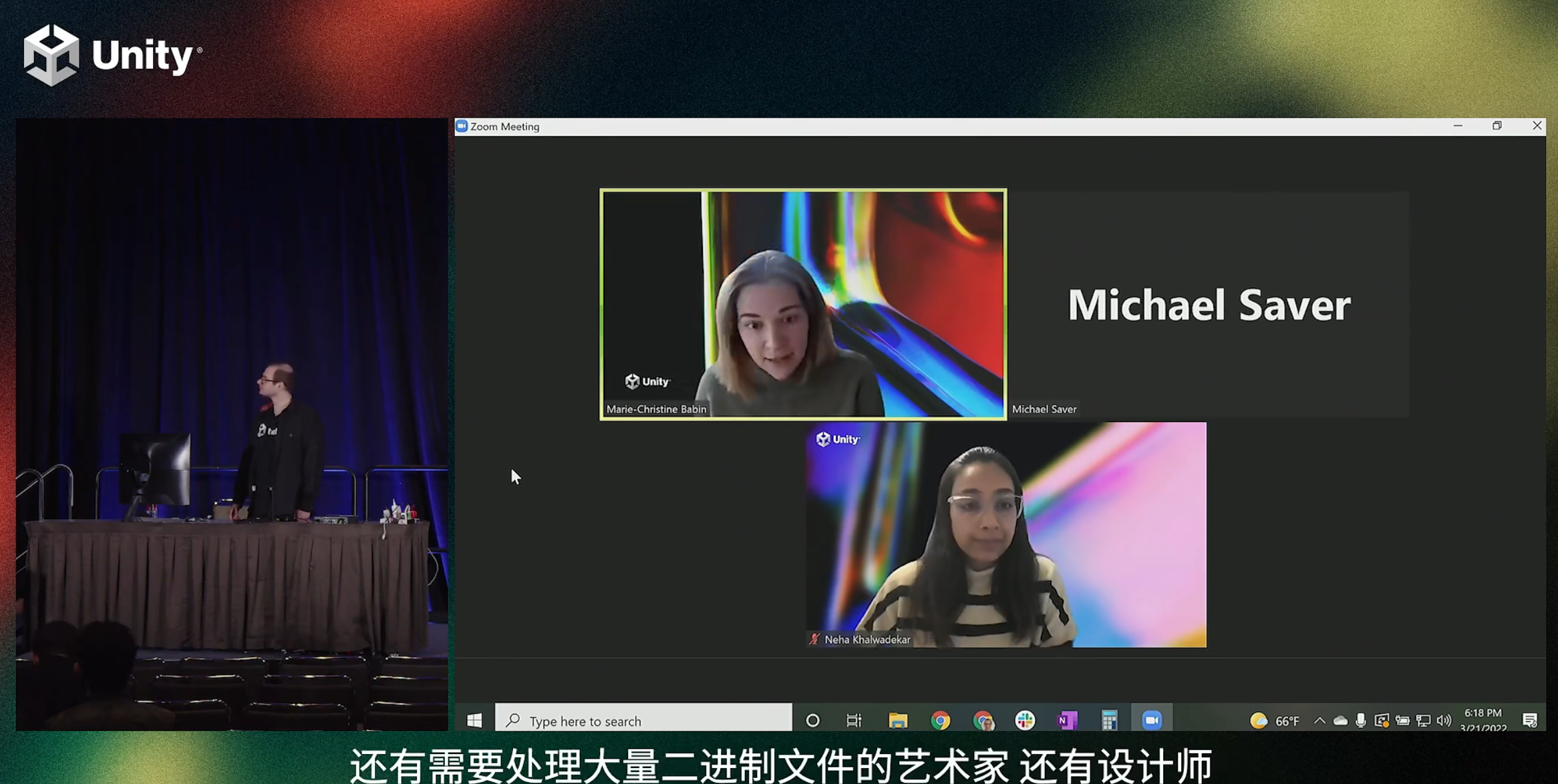Launch Google Chrome from the taskbar
1558x784 pixels.
point(940,720)
